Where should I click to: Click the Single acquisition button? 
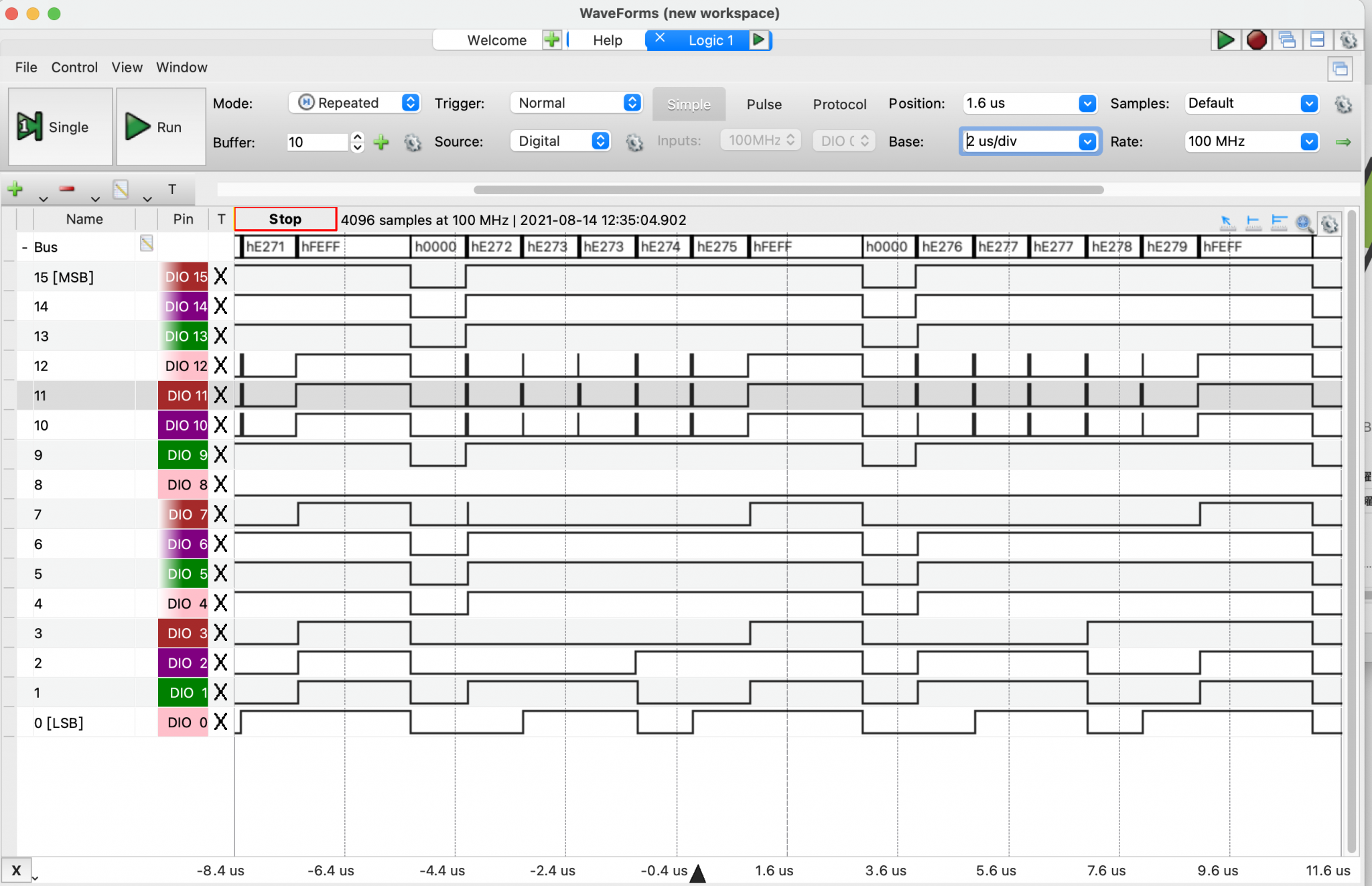[x=60, y=127]
